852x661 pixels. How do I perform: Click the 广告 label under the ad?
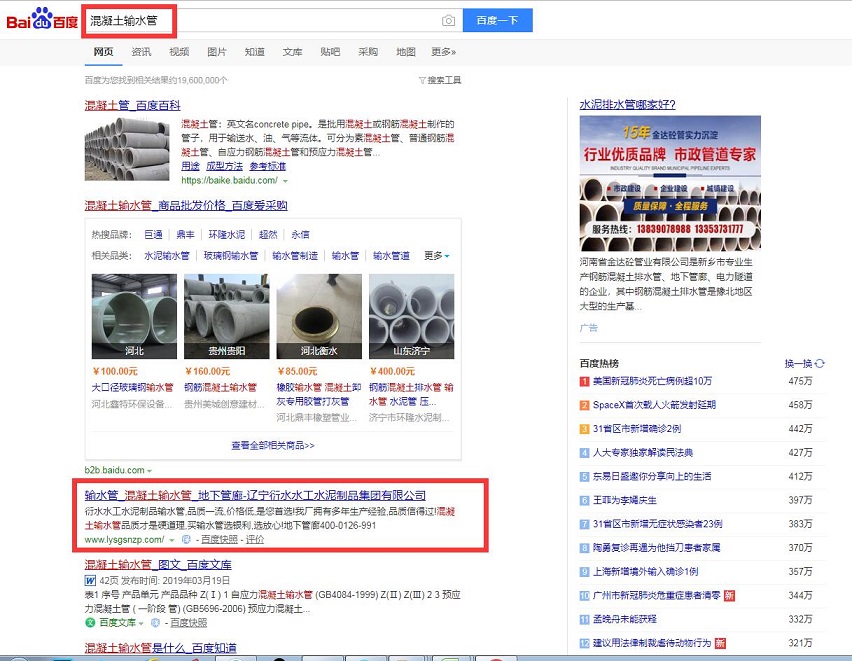click(588, 328)
